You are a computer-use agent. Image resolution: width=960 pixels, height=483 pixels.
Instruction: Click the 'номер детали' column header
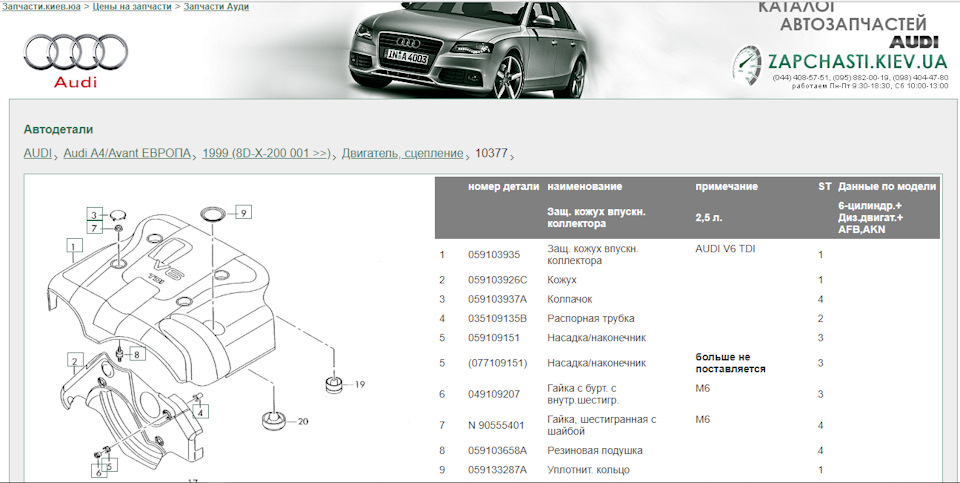(503, 187)
